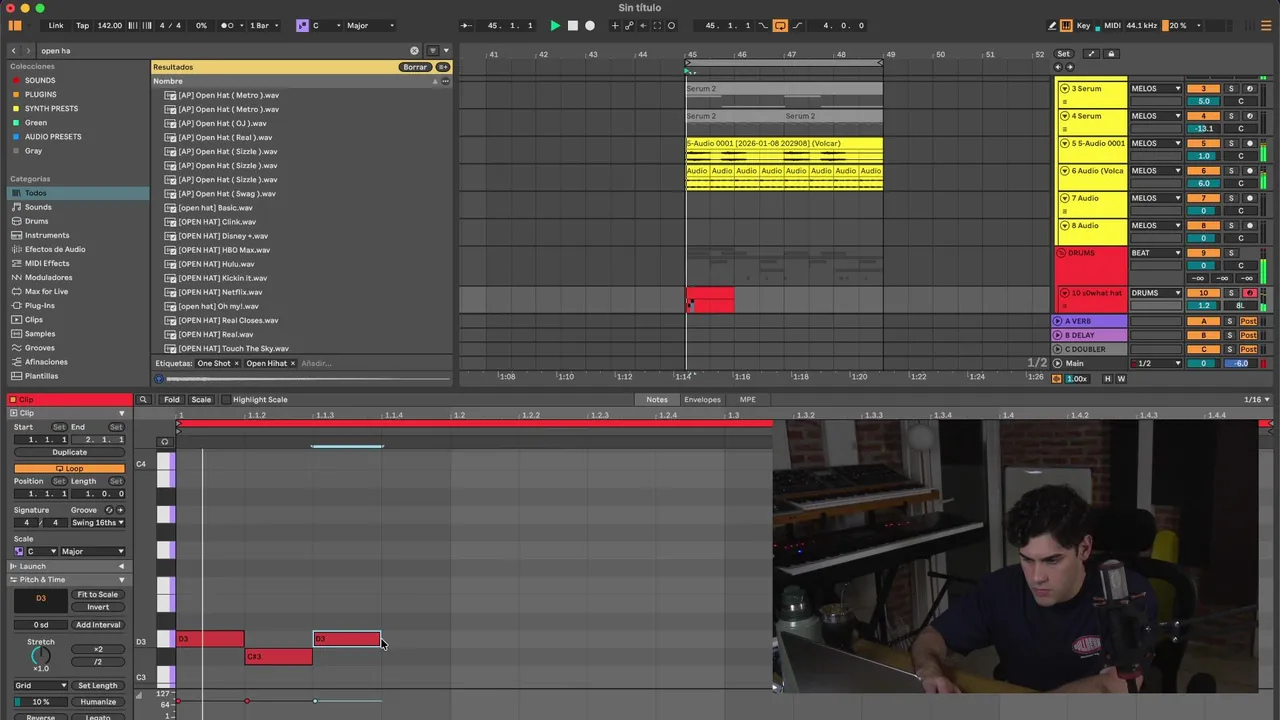
Task: Toggle the clip Loop button
Action: 69,468
